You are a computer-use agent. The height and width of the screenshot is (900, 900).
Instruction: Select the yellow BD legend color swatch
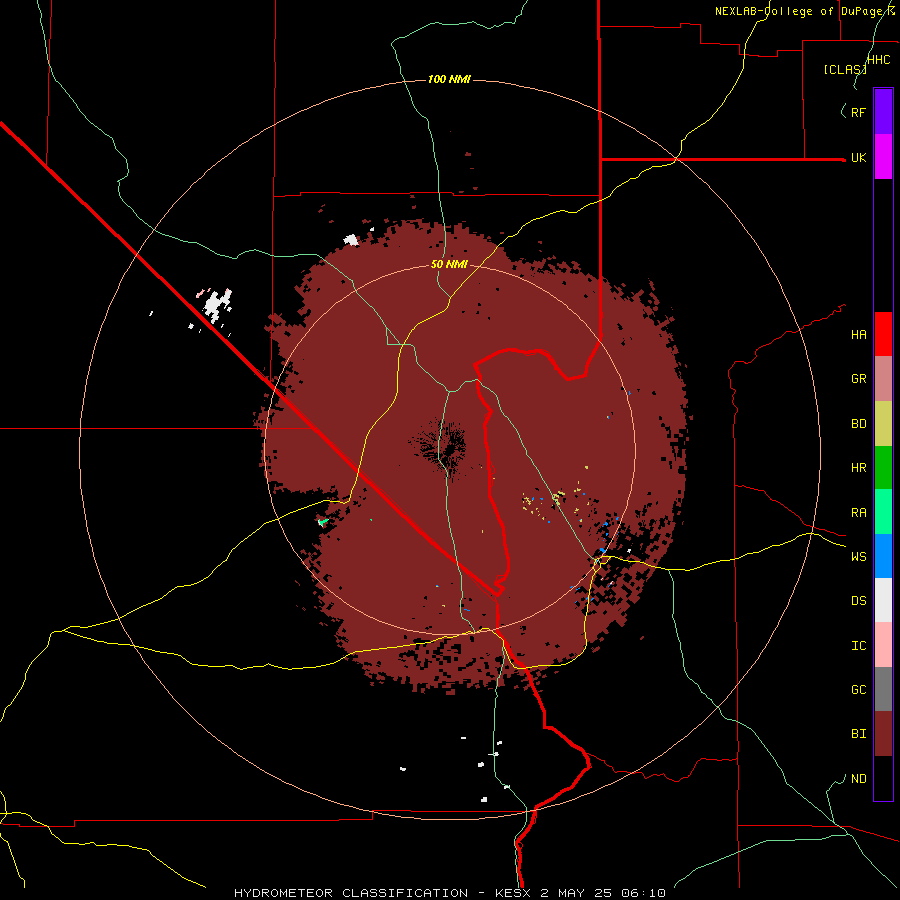[883, 424]
